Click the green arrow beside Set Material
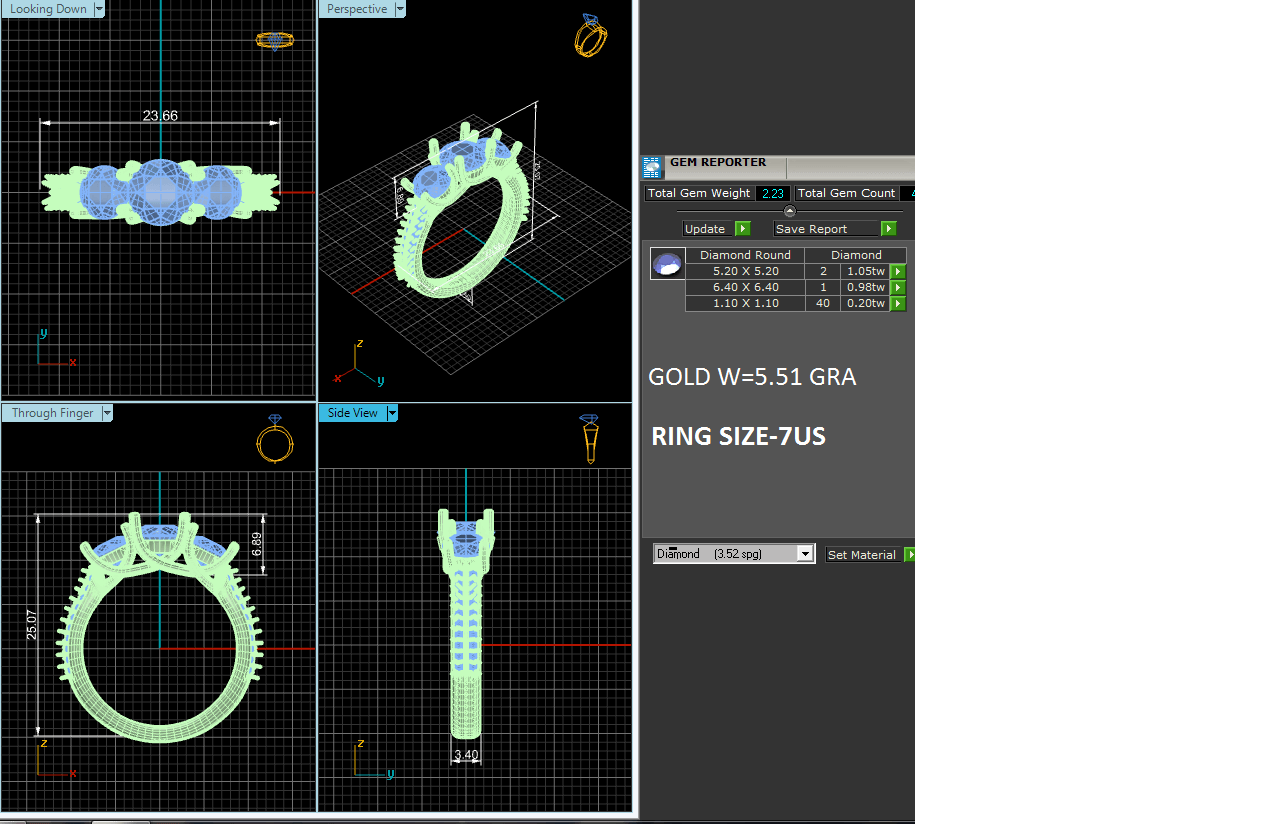The image size is (1274, 824). pyautogui.click(x=910, y=555)
